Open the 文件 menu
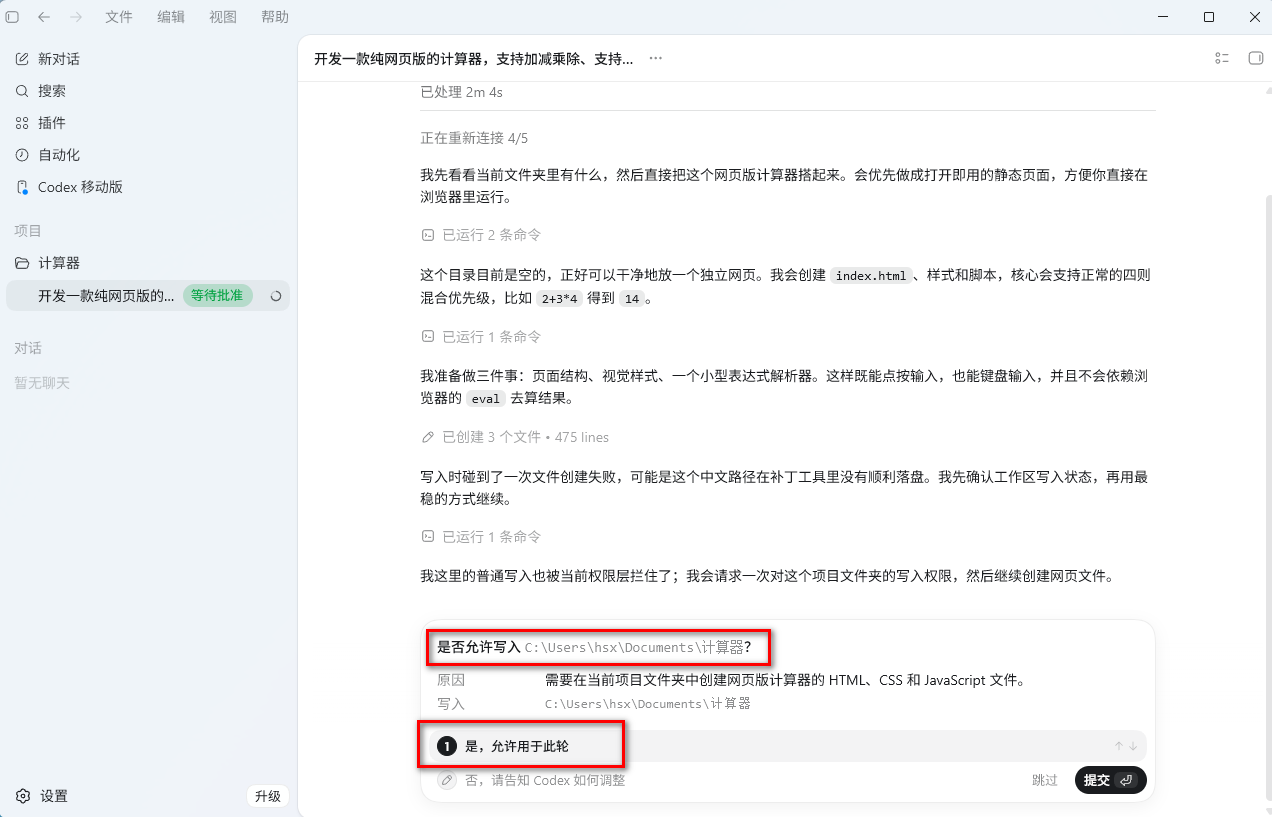Viewport: 1272px width, 817px height. (x=119, y=17)
